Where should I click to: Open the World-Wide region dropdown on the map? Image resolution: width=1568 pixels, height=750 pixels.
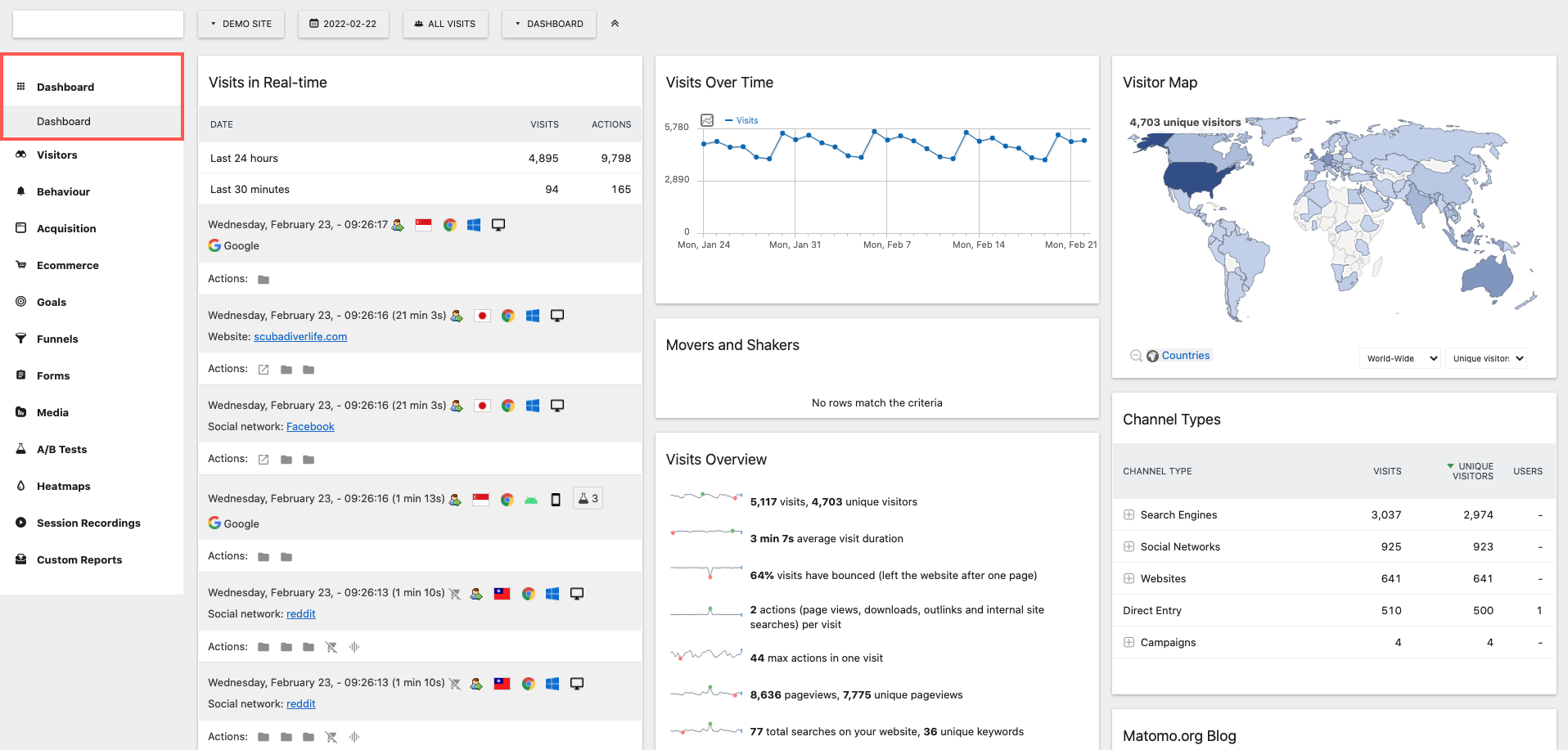pyautogui.click(x=1400, y=358)
